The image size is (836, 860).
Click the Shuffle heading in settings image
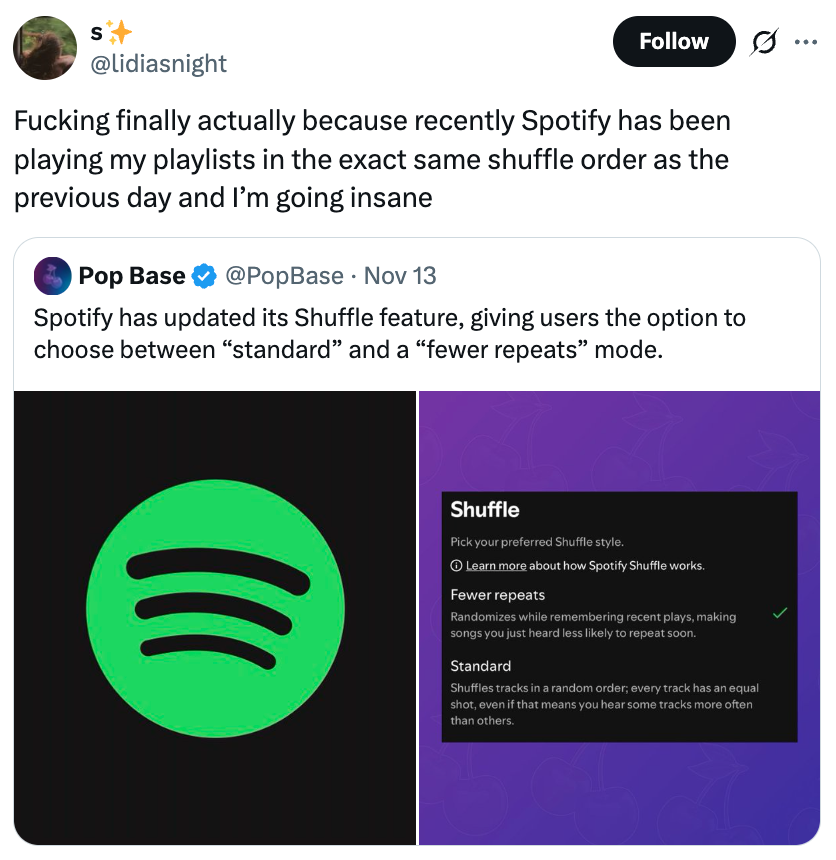click(x=485, y=510)
